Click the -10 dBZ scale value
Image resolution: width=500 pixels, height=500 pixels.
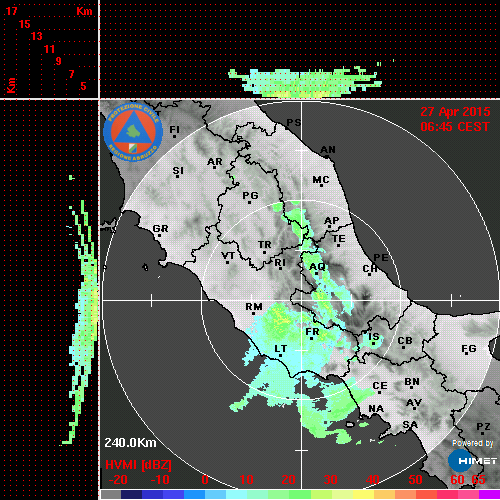[160, 480]
